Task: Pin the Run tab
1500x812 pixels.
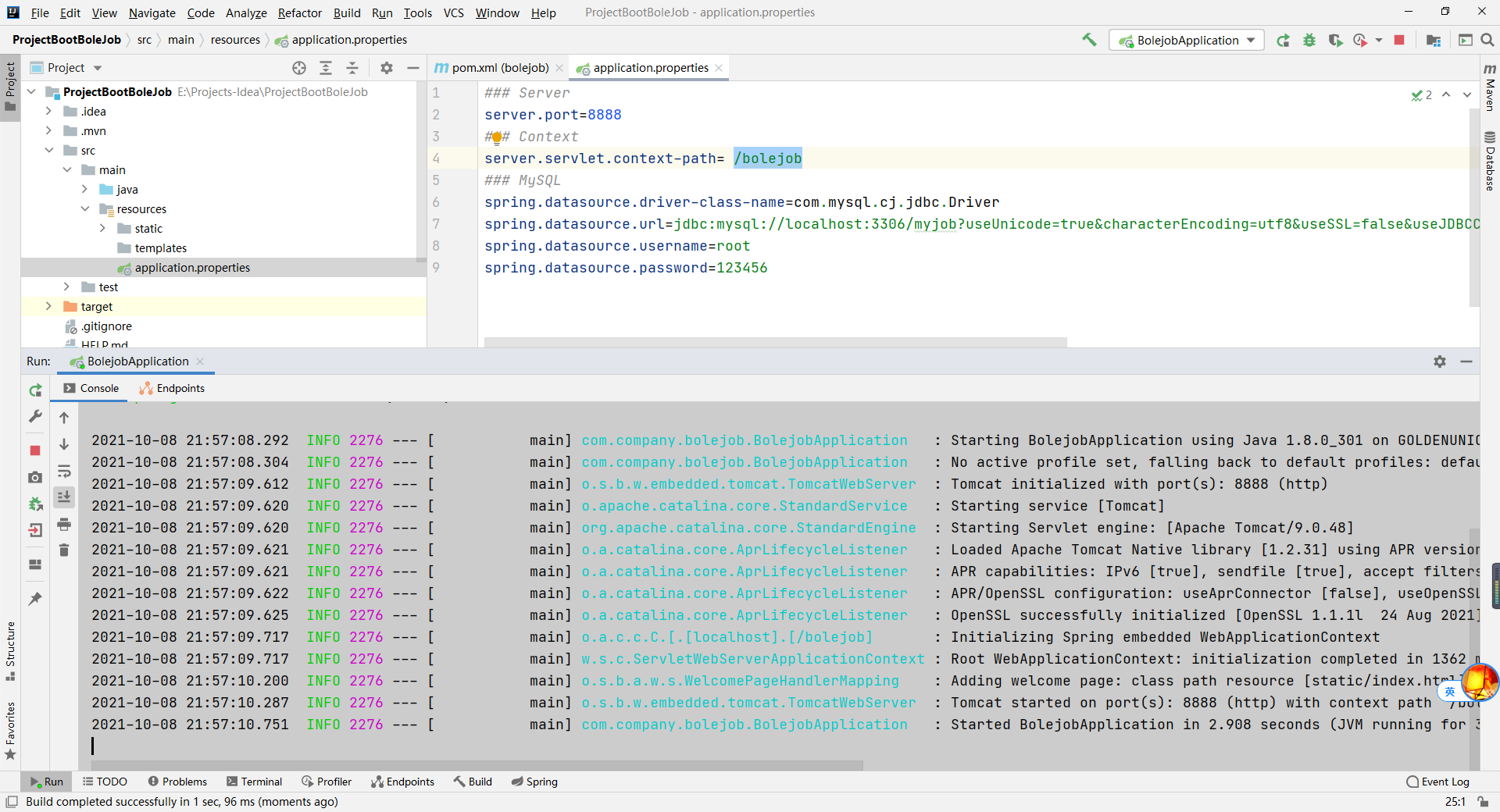Action: tap(35, 599)
